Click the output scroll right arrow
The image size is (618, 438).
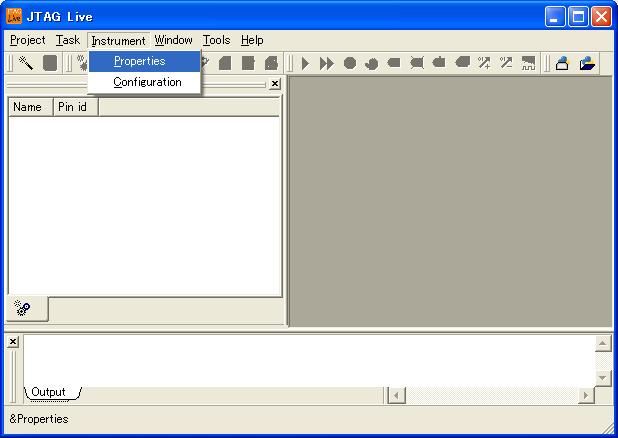(586, 395)
